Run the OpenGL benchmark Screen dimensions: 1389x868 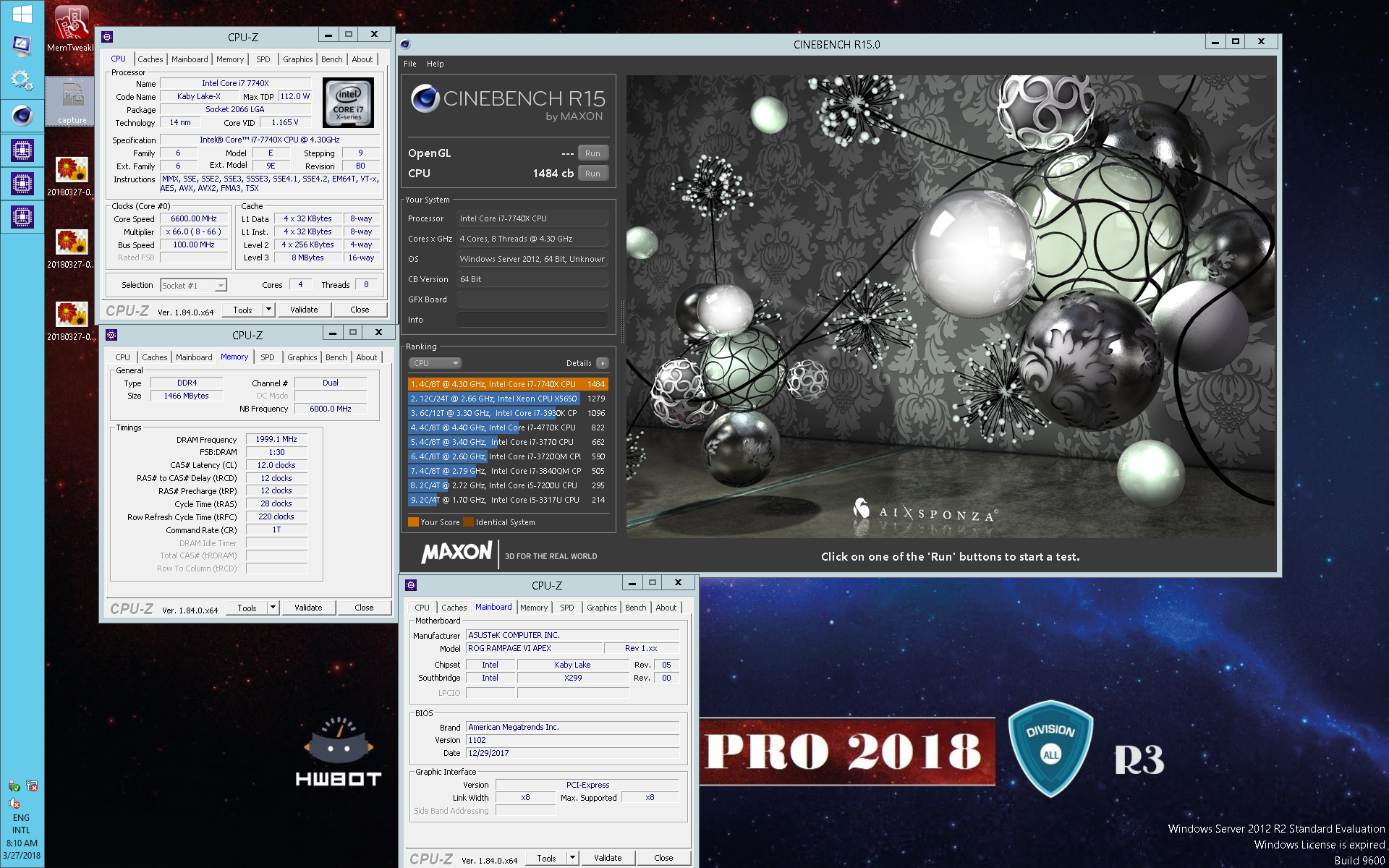pos(592,153)
